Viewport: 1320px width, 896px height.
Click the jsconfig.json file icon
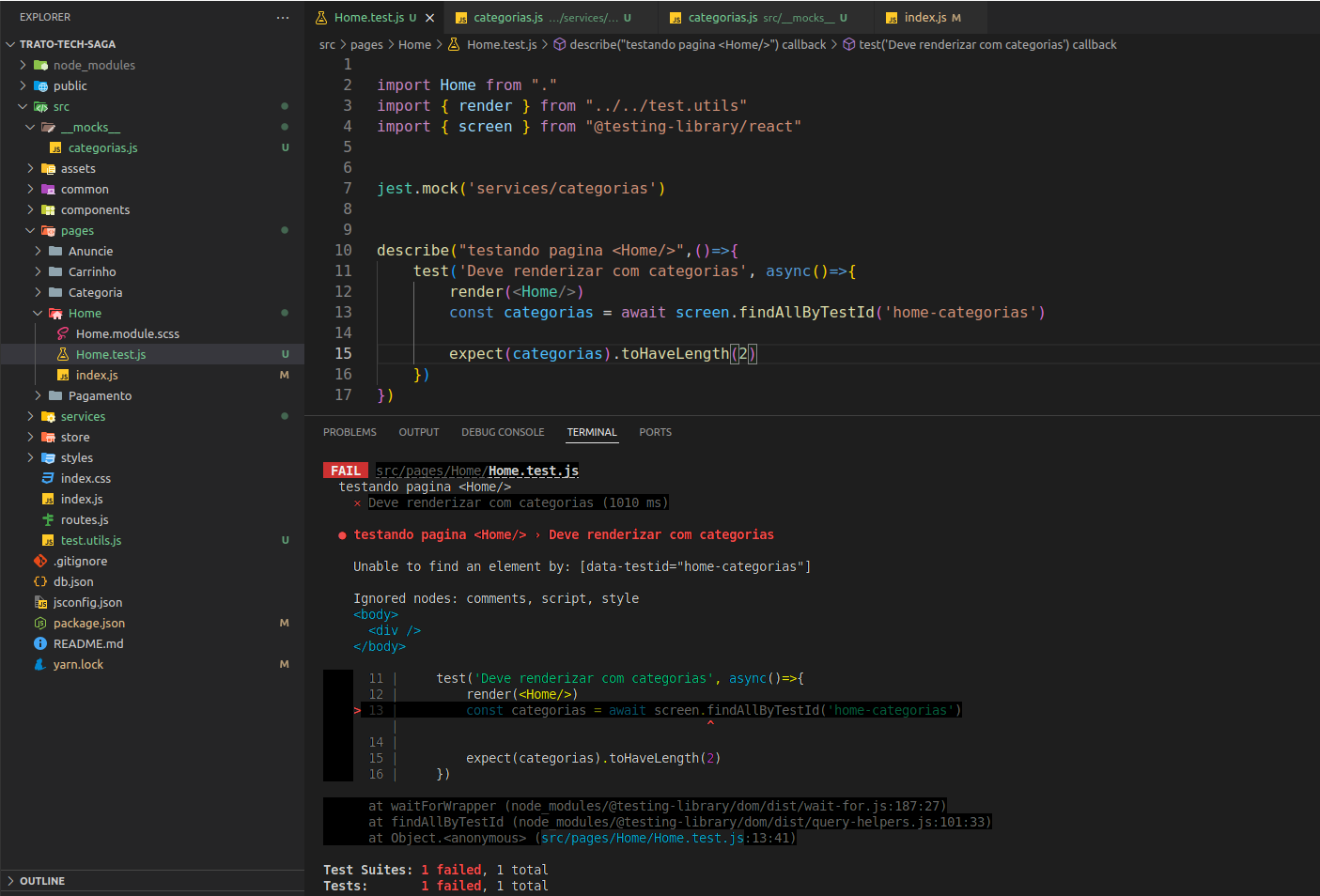pos(40,602)
